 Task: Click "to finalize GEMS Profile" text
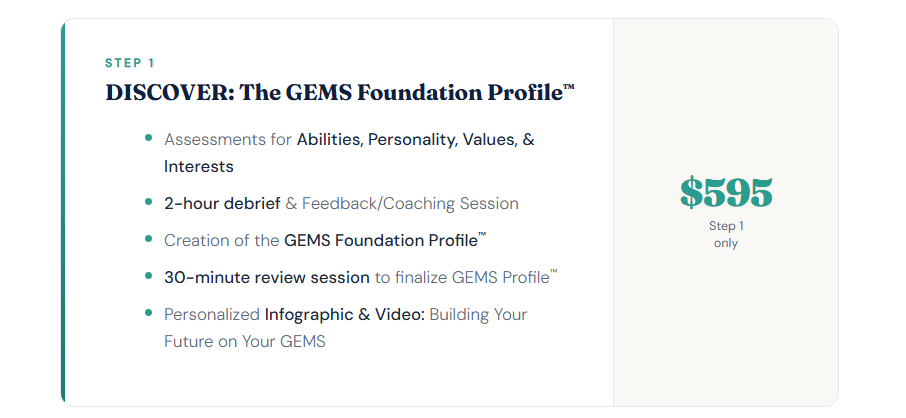465,277
